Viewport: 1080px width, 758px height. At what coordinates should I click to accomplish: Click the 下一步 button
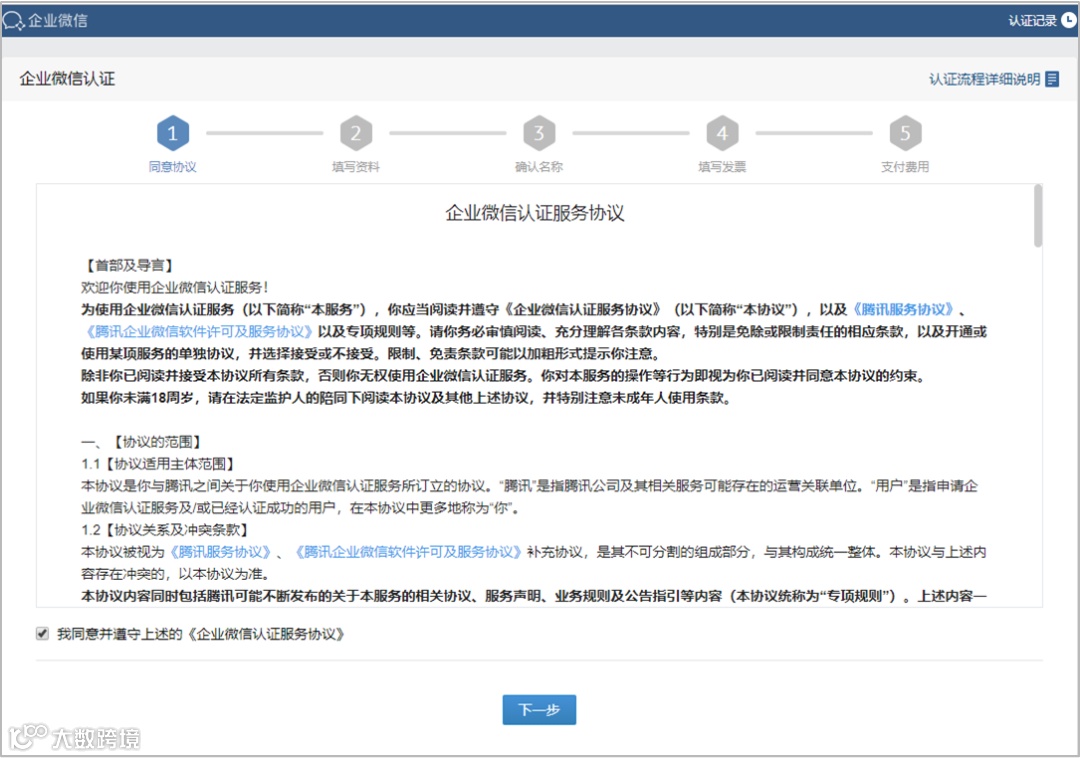click(x=539, y=709)
